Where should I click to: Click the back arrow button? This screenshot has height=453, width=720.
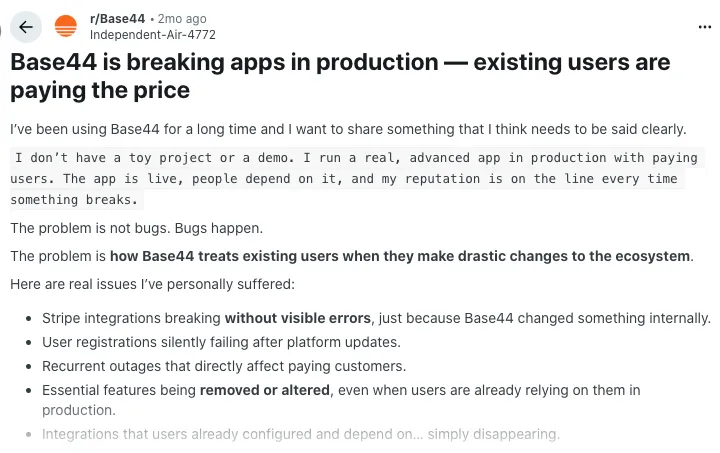click(x=25, y=27)
